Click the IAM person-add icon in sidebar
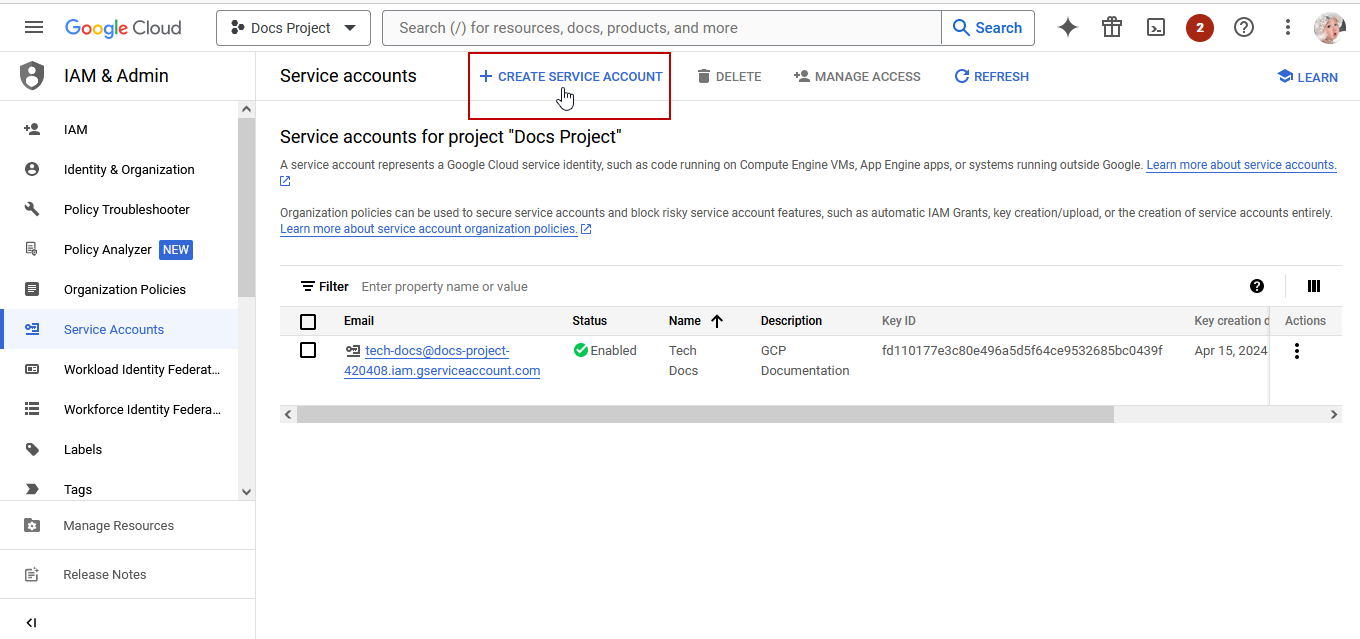The image size is (1360, 639). click(32, 129)
